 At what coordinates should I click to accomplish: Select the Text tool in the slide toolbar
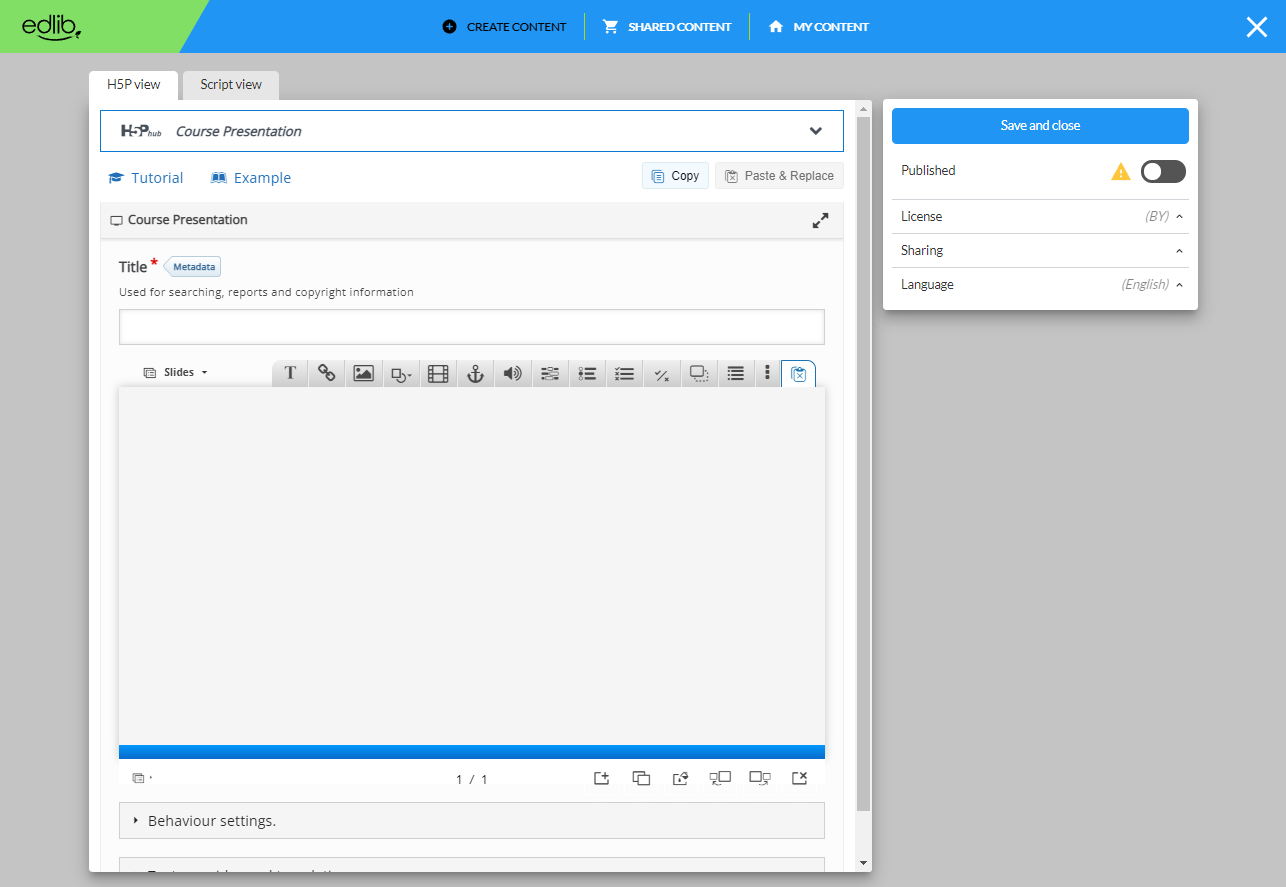(x=290, y=373)
